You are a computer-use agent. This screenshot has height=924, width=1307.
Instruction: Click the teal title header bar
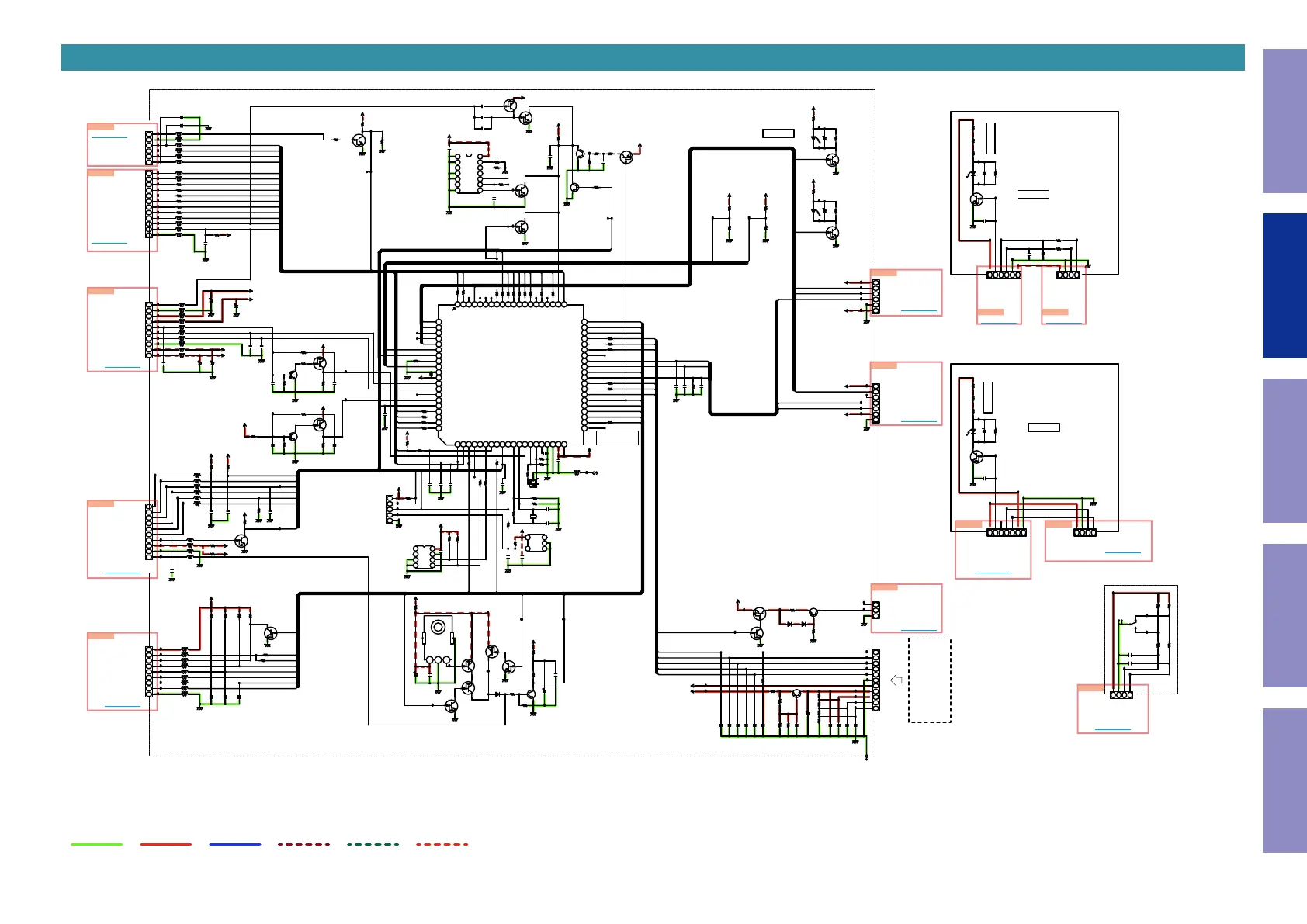pyautogui.click(x=653, y=57)
